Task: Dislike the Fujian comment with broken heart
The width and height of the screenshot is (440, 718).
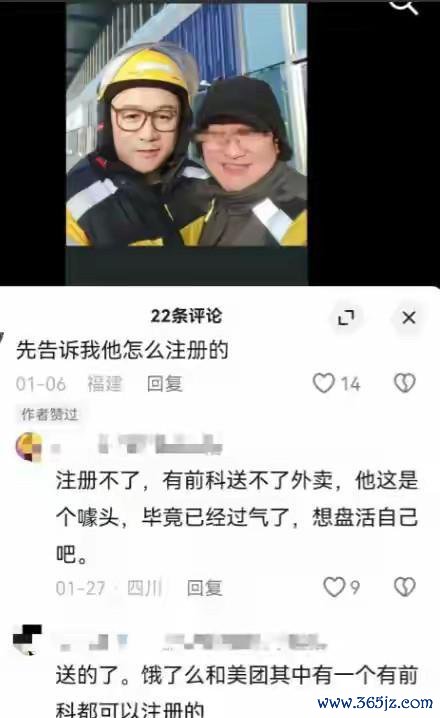Action: [405, 383]
